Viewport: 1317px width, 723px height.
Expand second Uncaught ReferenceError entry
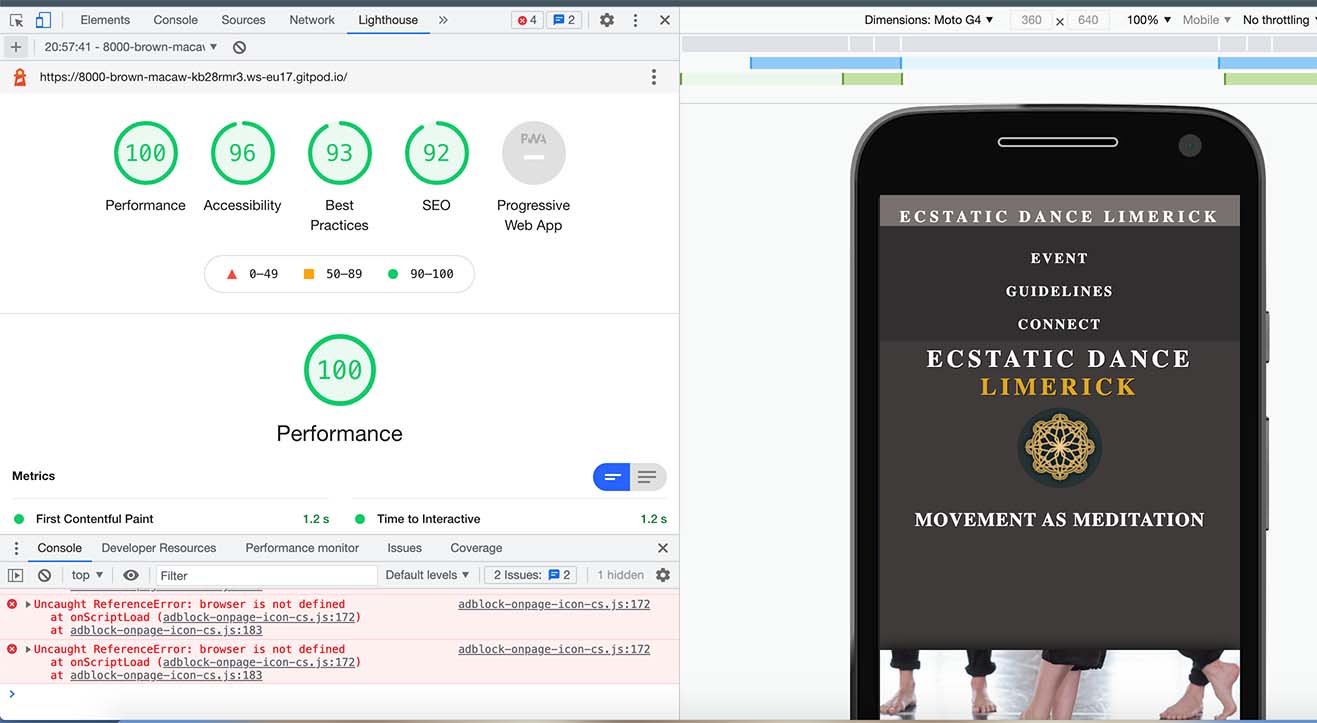click(28, 649)
